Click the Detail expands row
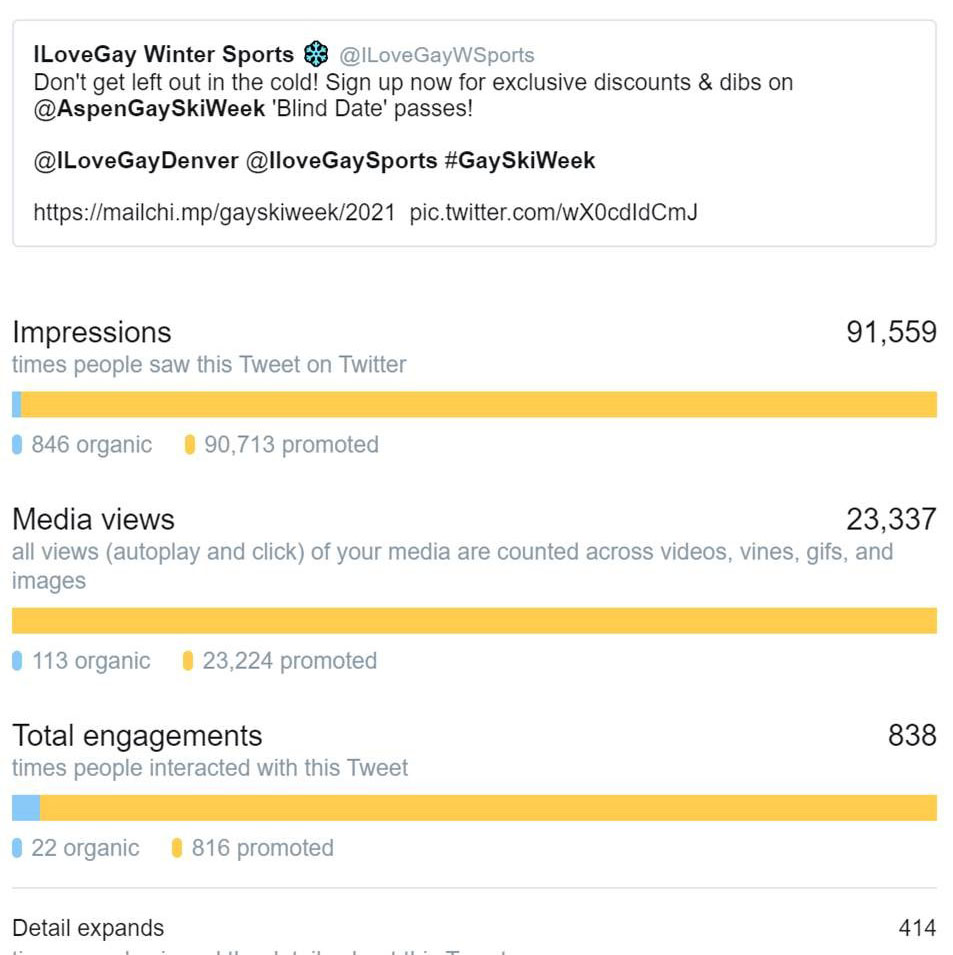Viewport: 953px width, 955px height. [474, 928]
